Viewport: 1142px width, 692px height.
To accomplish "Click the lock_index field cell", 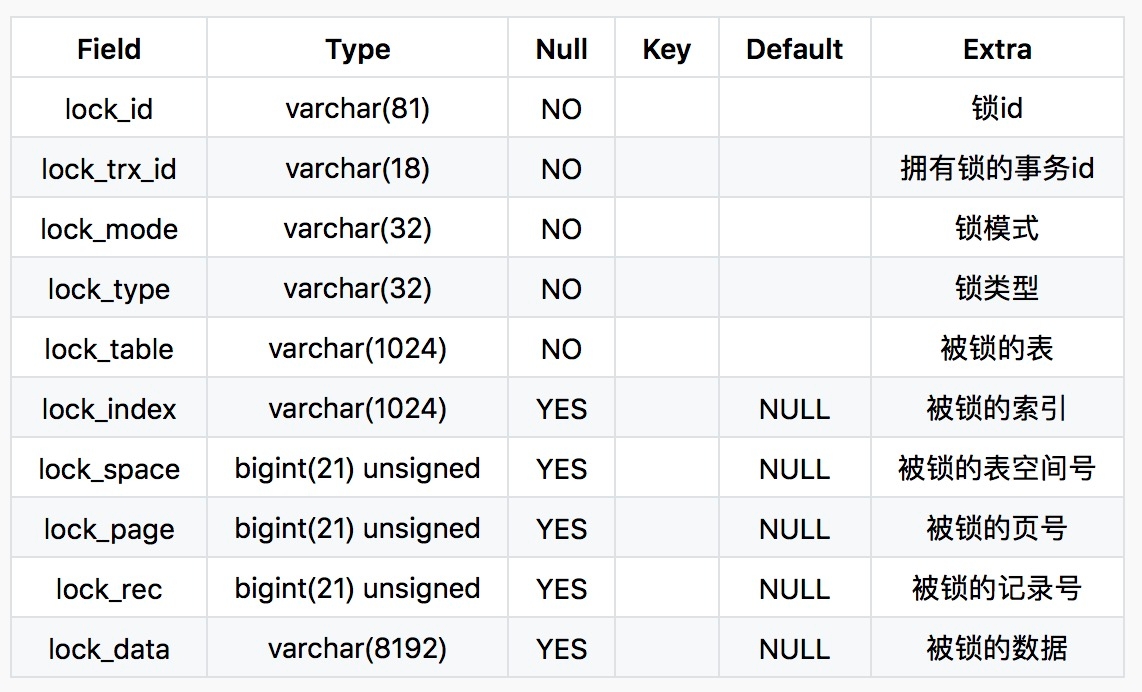I will 109,409.
